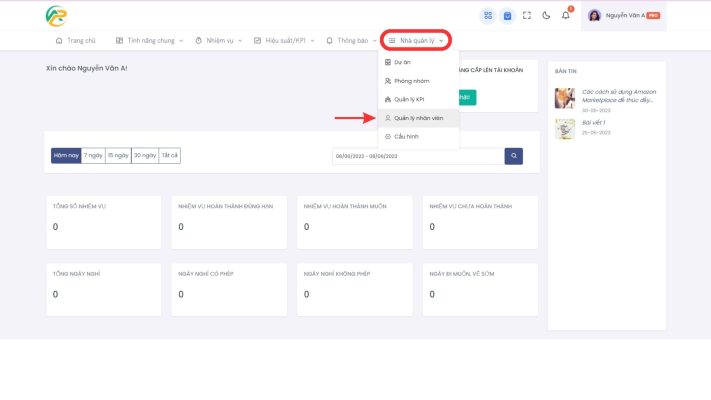Open the blue calendar icon in header
The width and height of the screenshot is (711, 400).
click(507, 16)
